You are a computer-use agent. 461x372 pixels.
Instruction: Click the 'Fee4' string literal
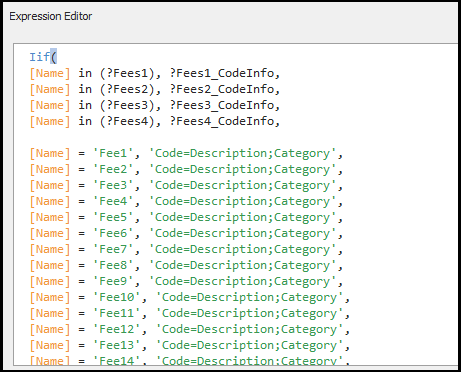pyautogui.click(x=113, y=201)
